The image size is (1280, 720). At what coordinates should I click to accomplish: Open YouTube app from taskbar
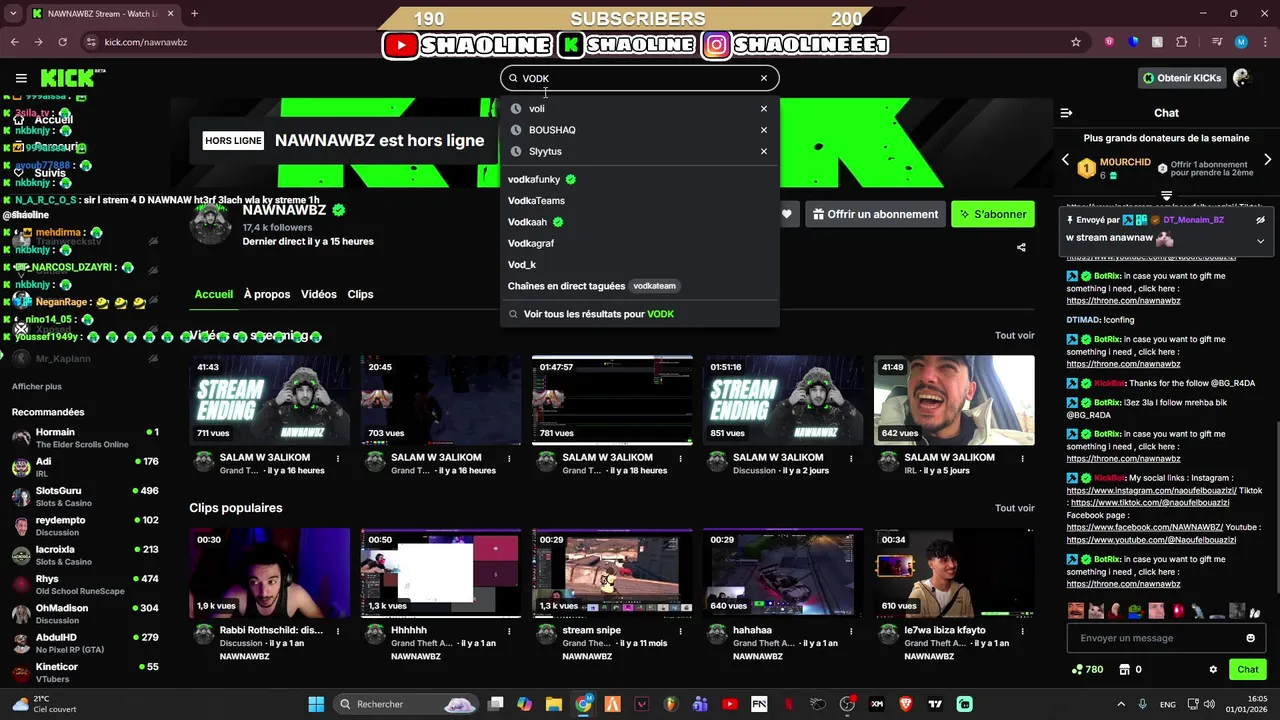click(x=730, y=704)
